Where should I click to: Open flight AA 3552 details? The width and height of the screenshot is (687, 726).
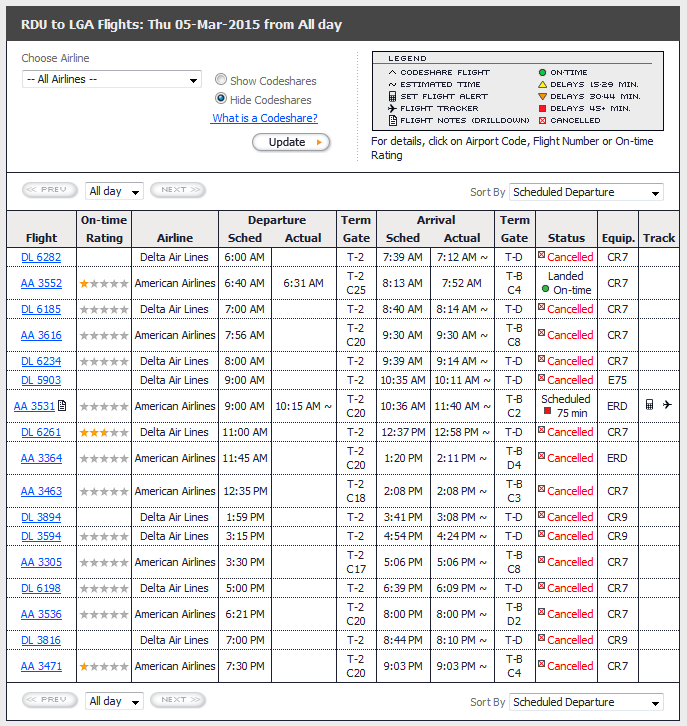click(x=41, y=283)
